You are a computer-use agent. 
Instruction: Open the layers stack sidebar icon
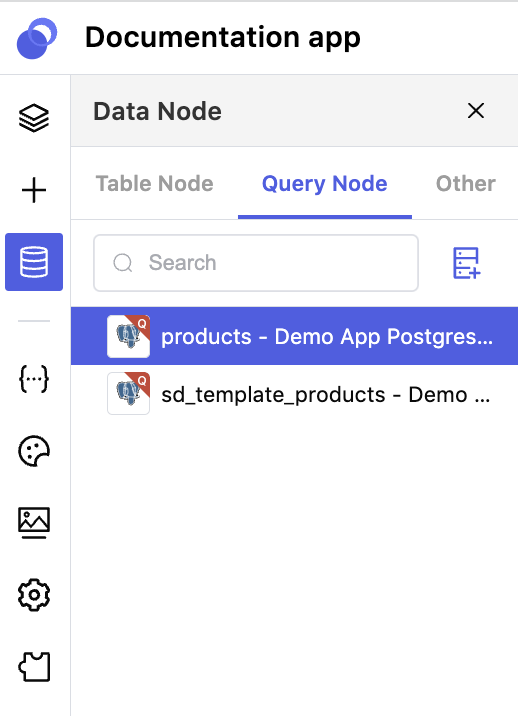(34, 118)
